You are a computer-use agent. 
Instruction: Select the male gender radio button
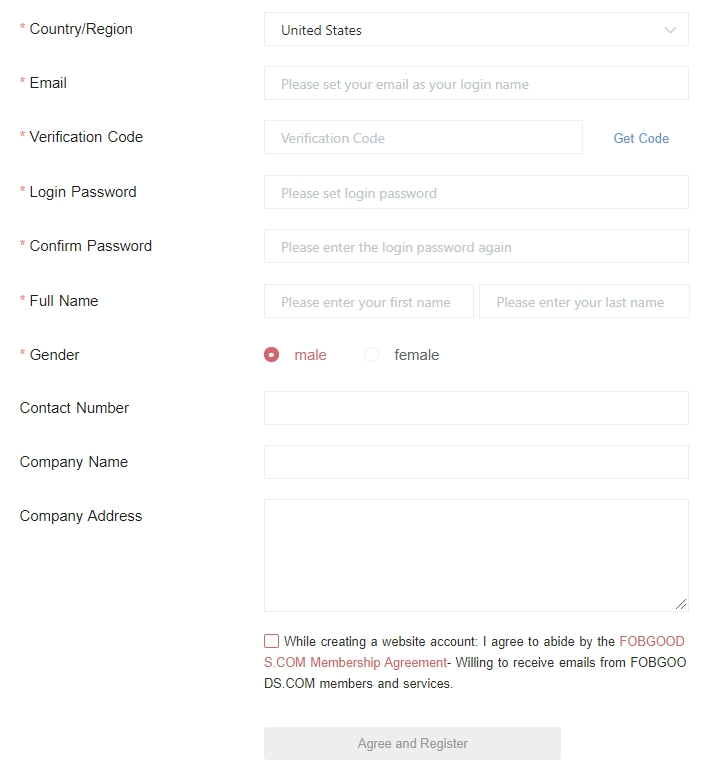[271, 355]
